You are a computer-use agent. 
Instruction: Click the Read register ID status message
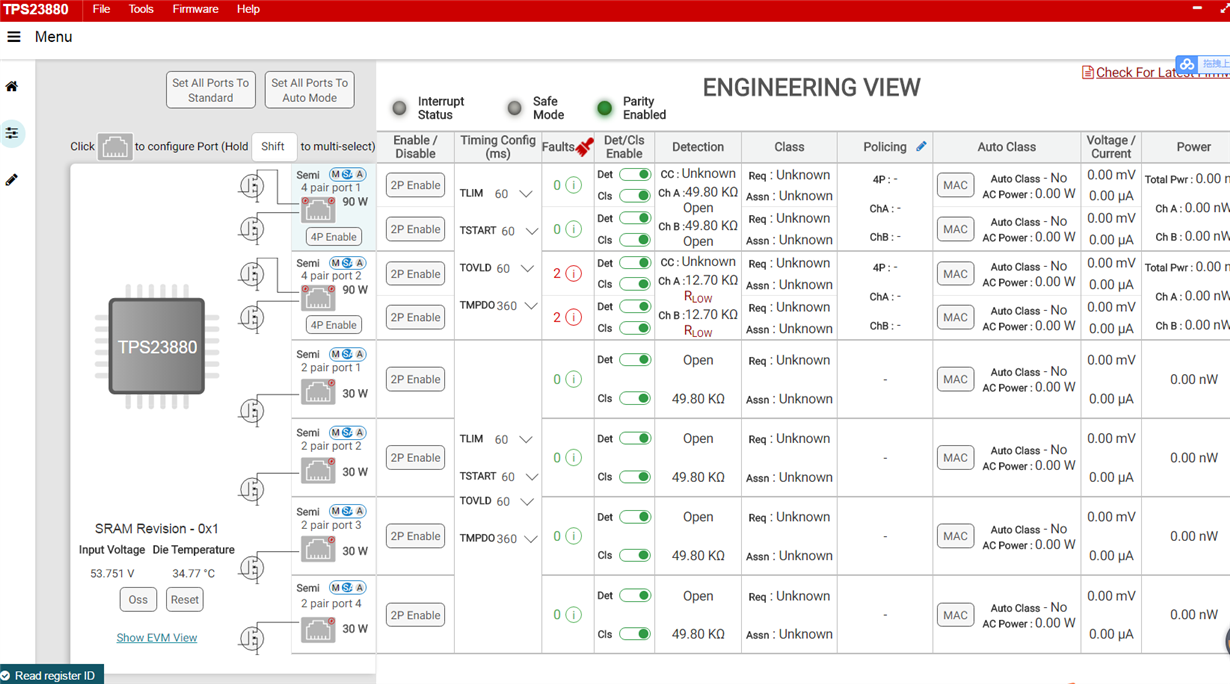click(54, 676)
